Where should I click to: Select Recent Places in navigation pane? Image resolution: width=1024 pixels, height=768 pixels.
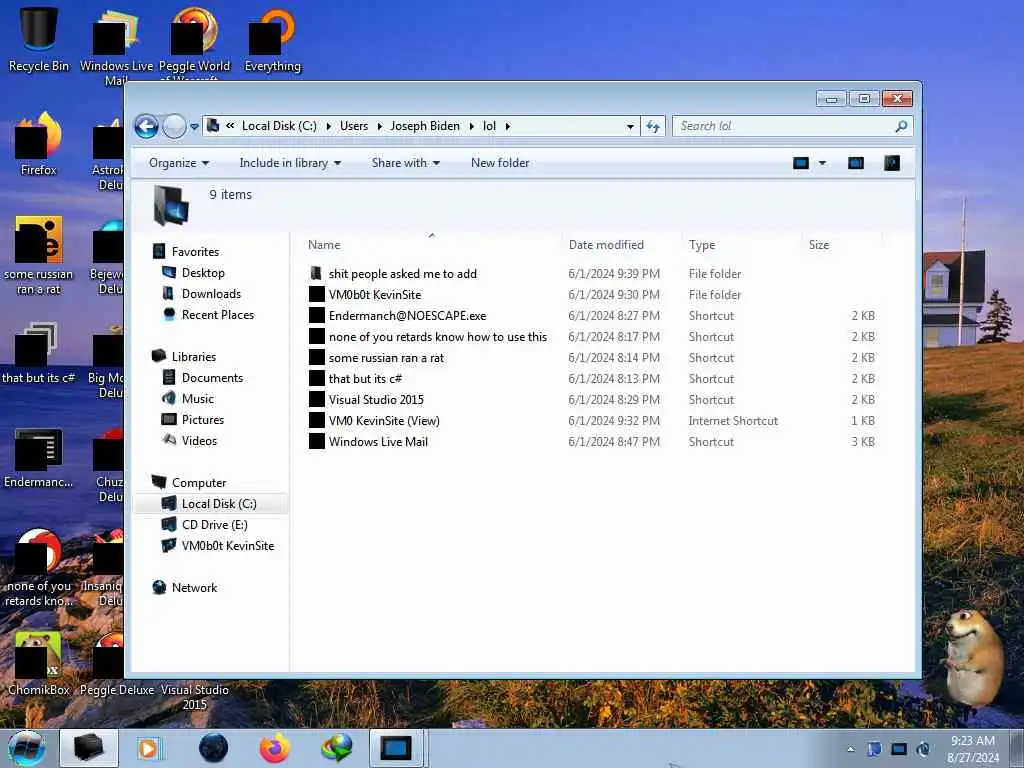click(217, 315)
